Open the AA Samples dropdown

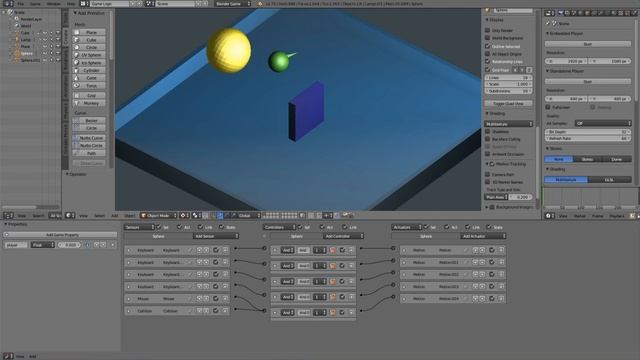602,123
